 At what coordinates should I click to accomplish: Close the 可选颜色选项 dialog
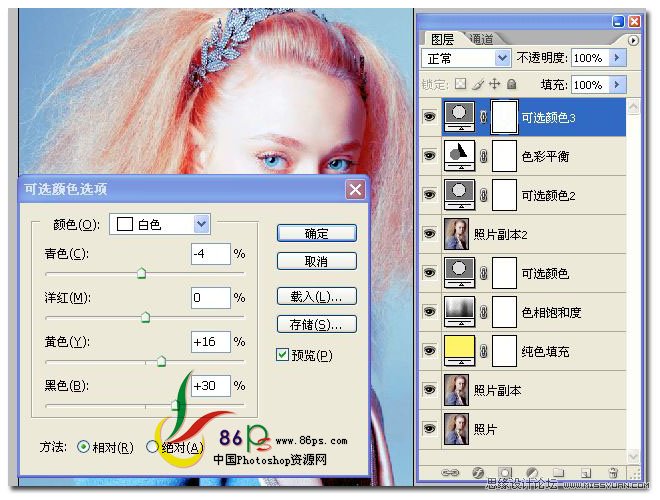coord(355,189)
